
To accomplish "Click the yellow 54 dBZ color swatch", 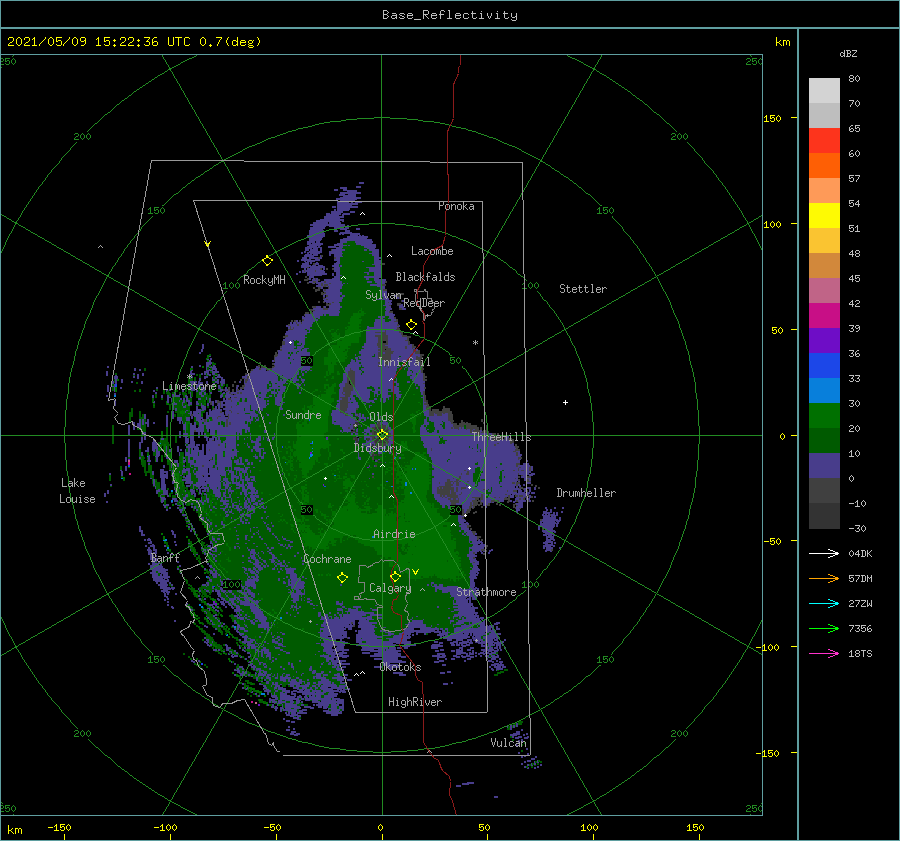I will tap(824, 215).
